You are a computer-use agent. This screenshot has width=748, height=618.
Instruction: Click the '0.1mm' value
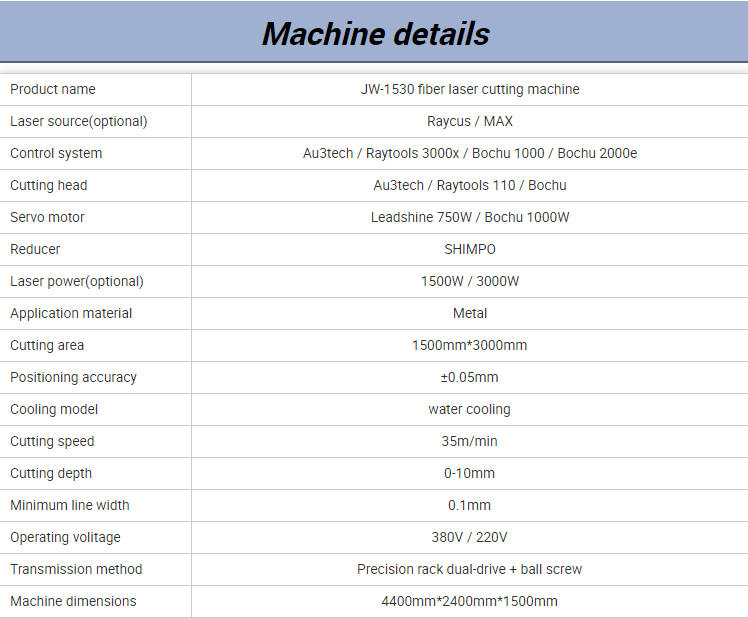(470, 505)
